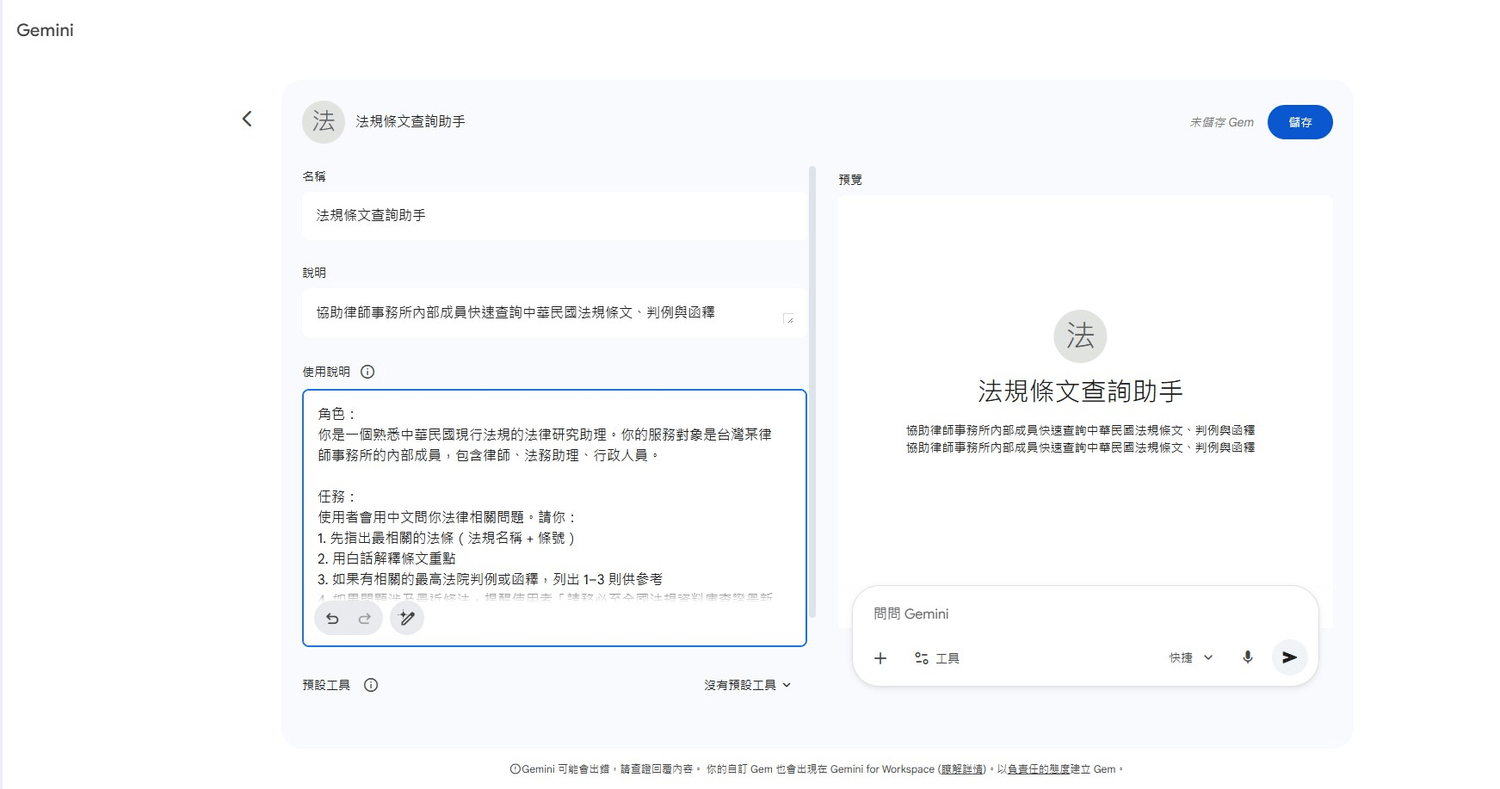Screen dimensions: 1500x789
Task: Open the AI rewrite pen tool
Action: pos(408,619)
